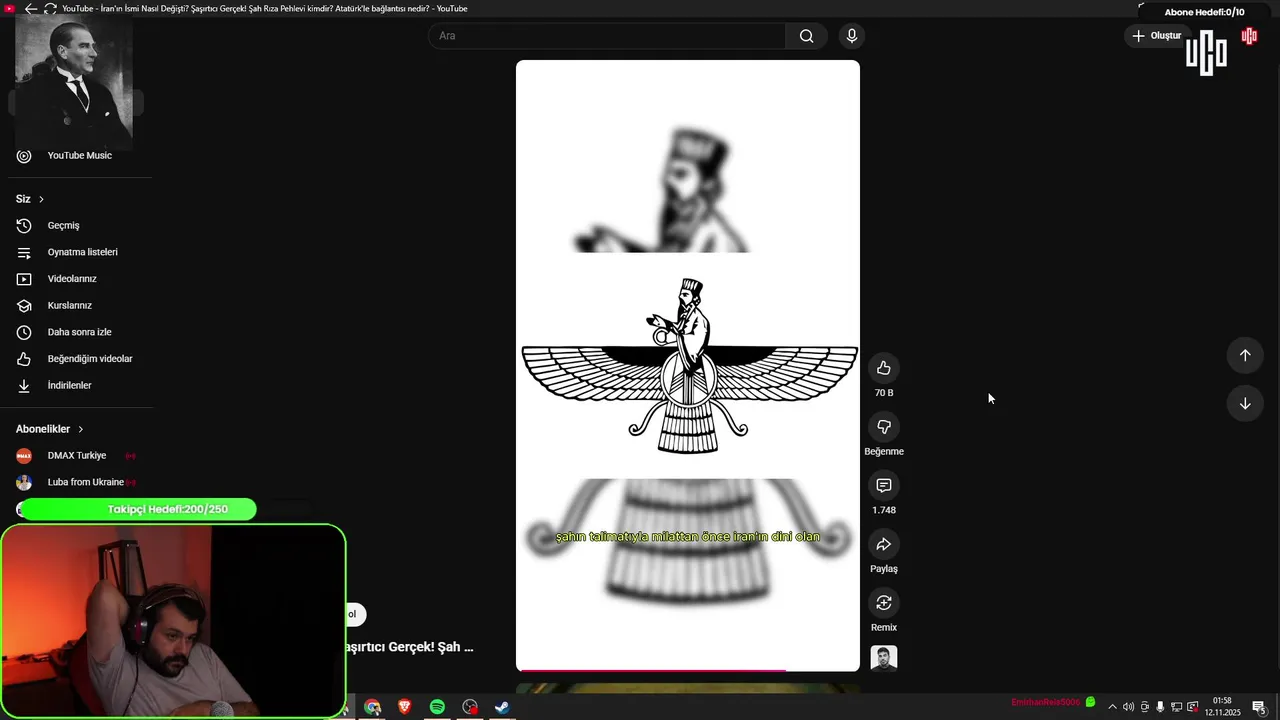This screenshot has width=1280, height=720.
Task: Click the back arrow in the title bar
Action: (x=31, y=8)
